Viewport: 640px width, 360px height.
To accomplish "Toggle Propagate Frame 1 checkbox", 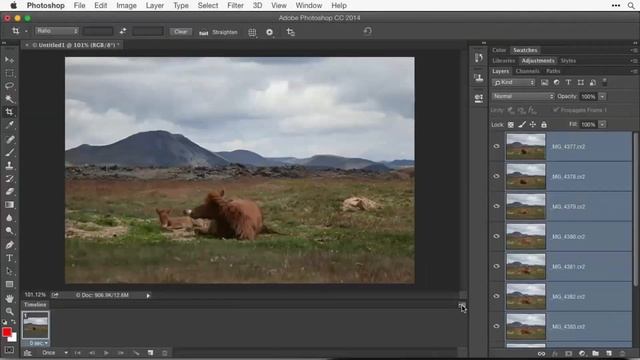I will click(556, 110).
